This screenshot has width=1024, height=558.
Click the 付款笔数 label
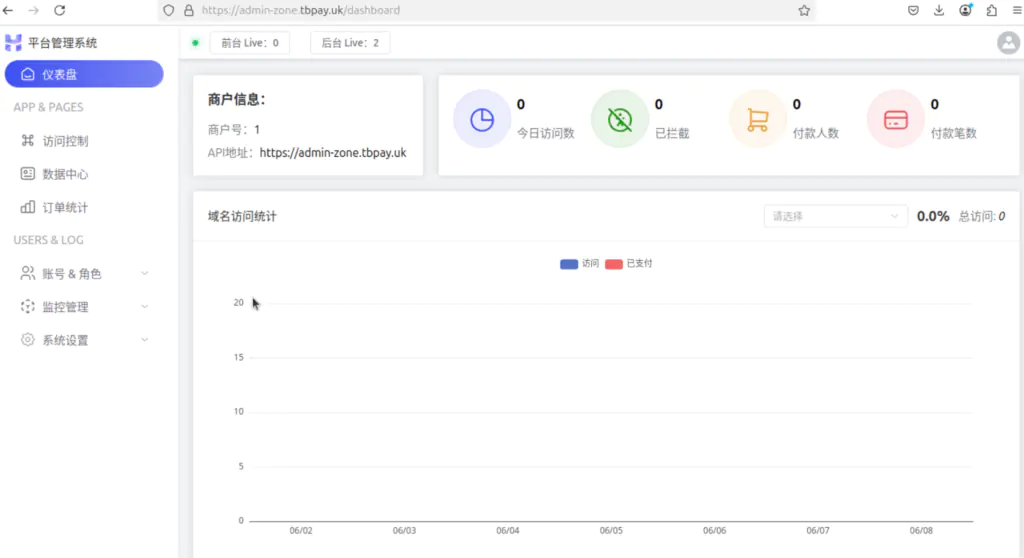coord(953,133)
